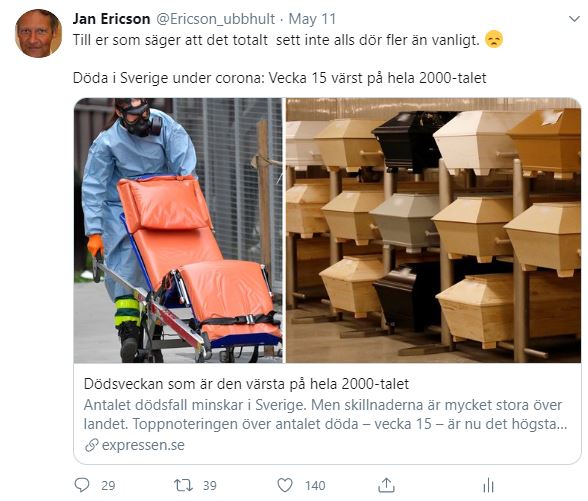Click the paramedic with stretcher photo
Screen dimensions: 588x501
pos(178,230)
